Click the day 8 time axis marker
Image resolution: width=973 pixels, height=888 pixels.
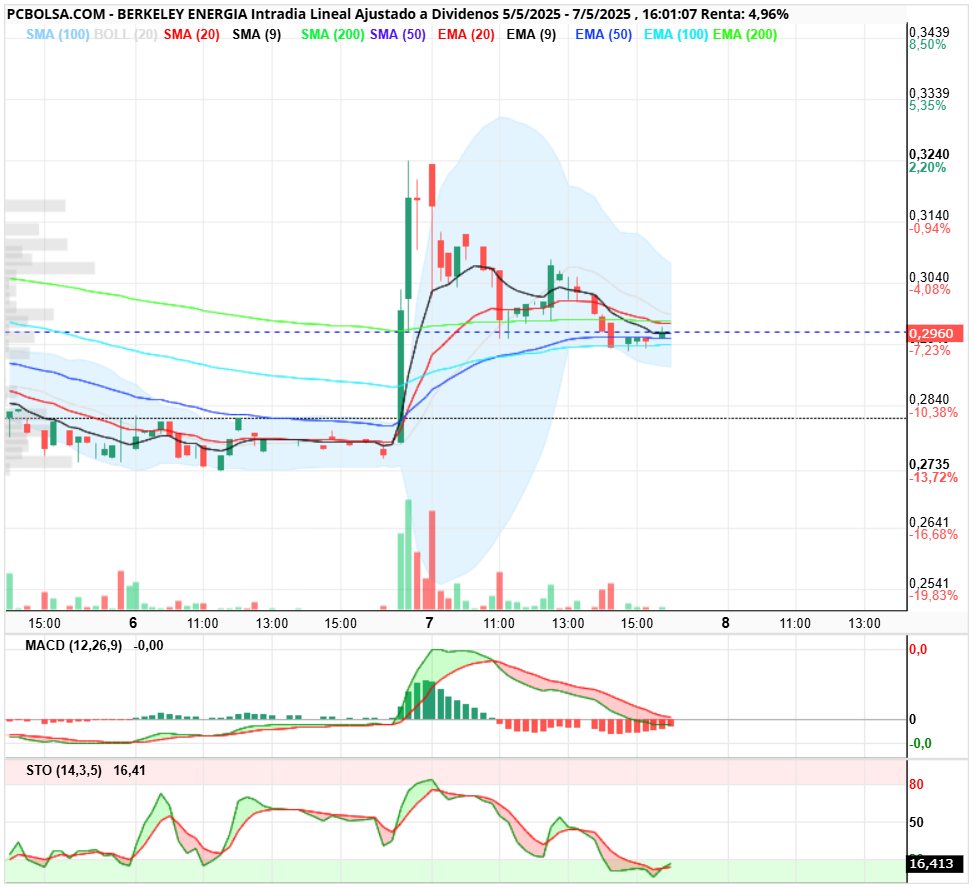point(725,623)
